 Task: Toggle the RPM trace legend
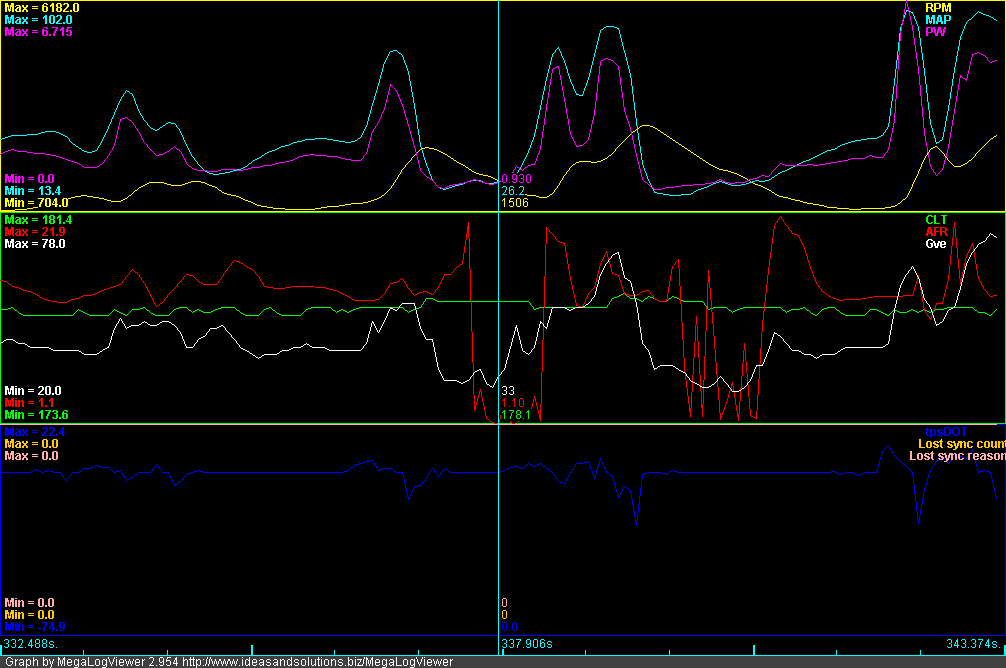click(x=936, y=8)
